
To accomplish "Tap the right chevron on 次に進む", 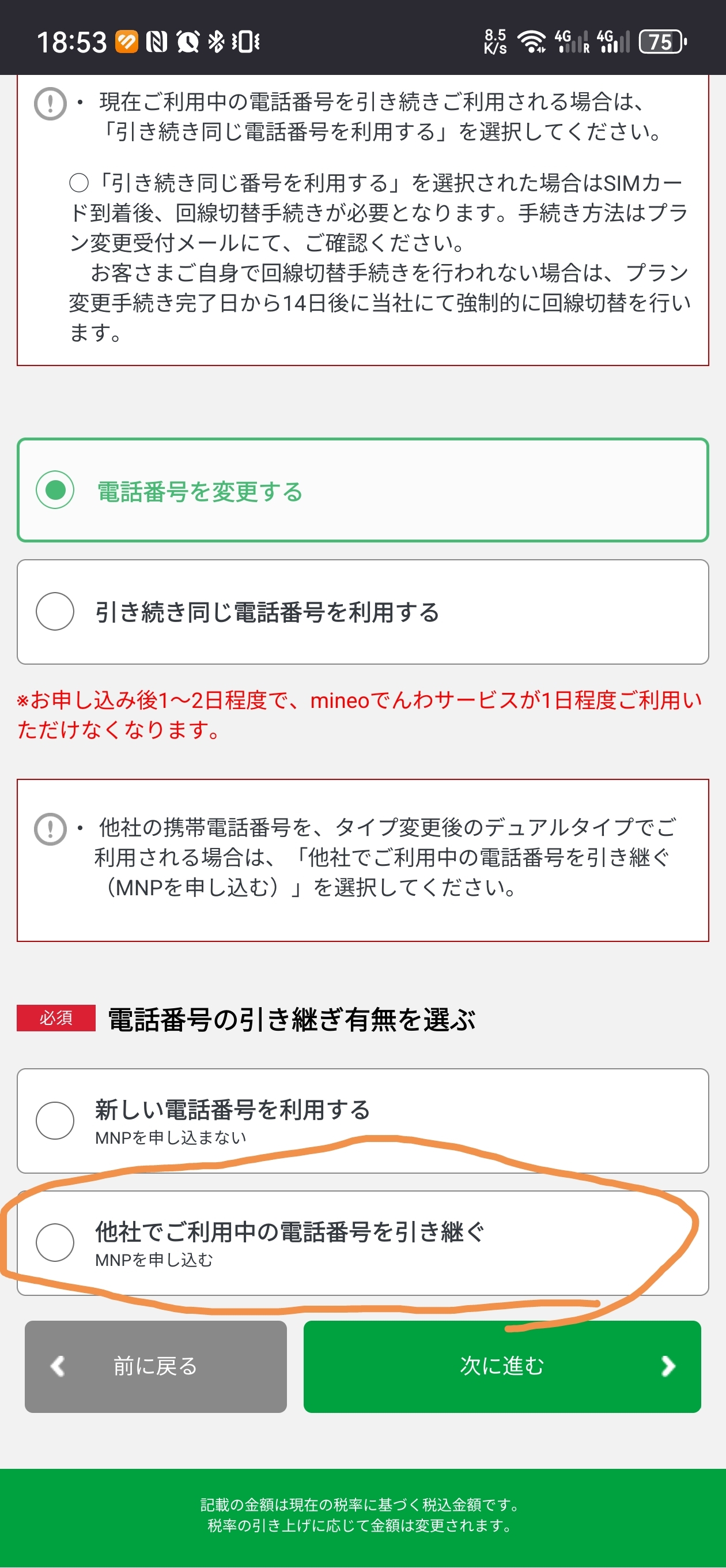I will pos(668,1366).
